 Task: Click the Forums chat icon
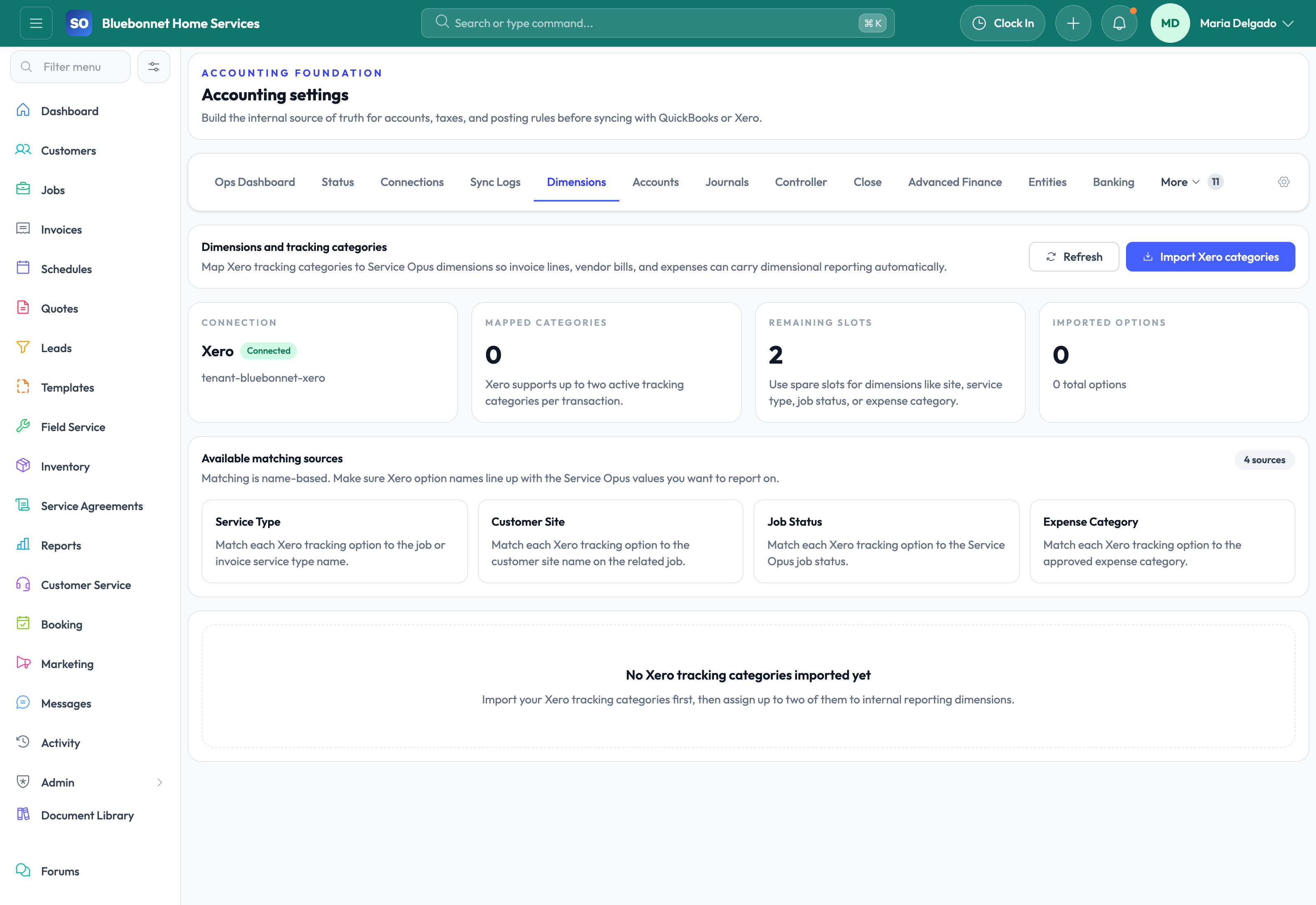point(23,870)
